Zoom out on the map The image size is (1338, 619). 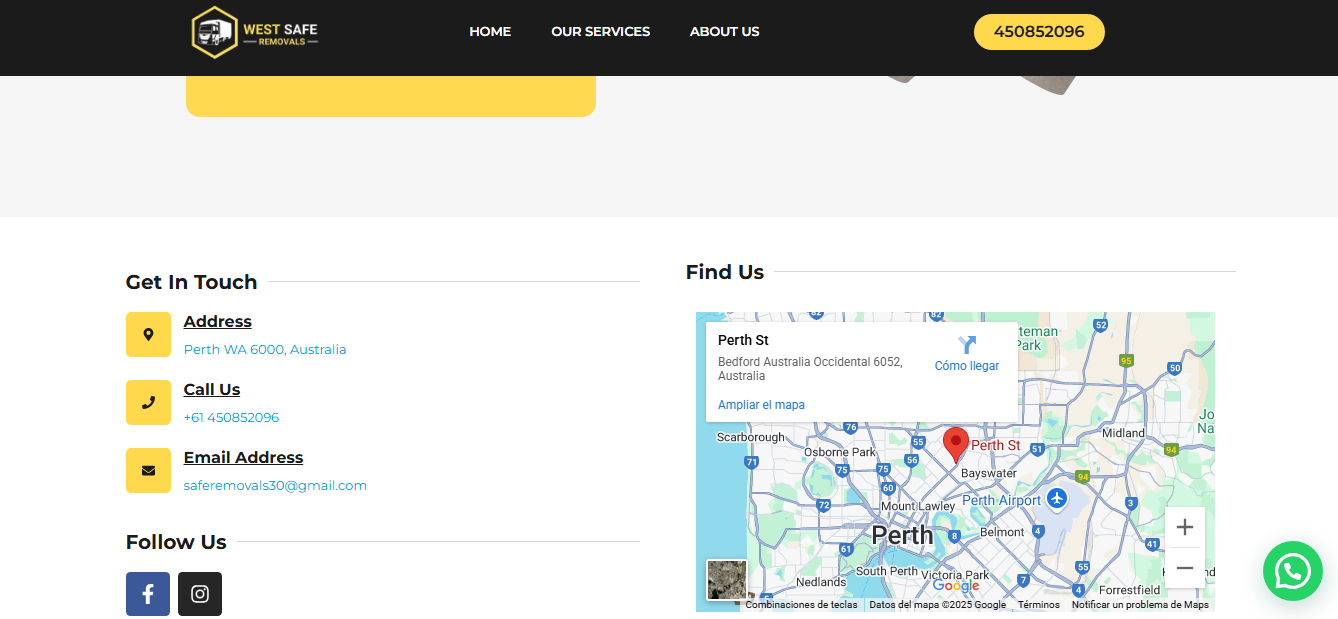click(1184, 568)
